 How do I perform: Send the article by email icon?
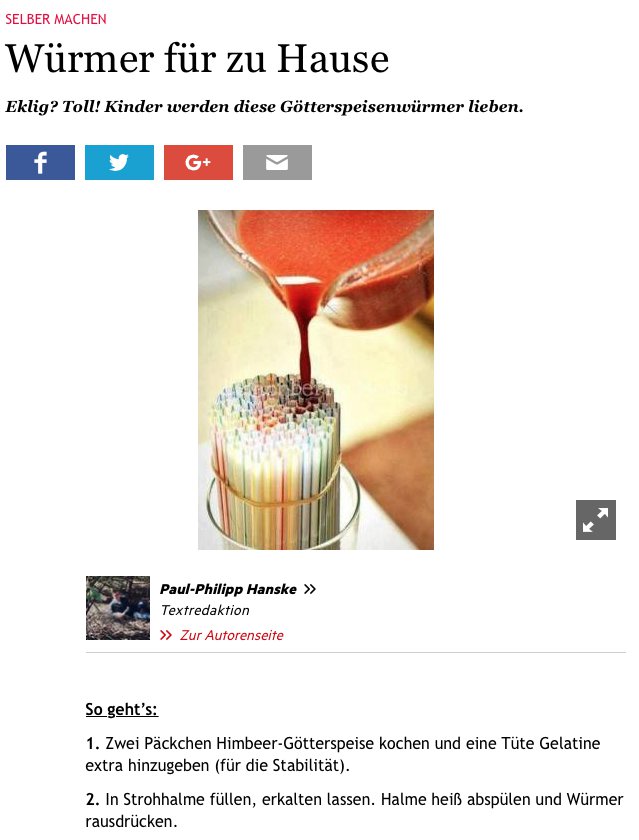click(x=277, y=162)
